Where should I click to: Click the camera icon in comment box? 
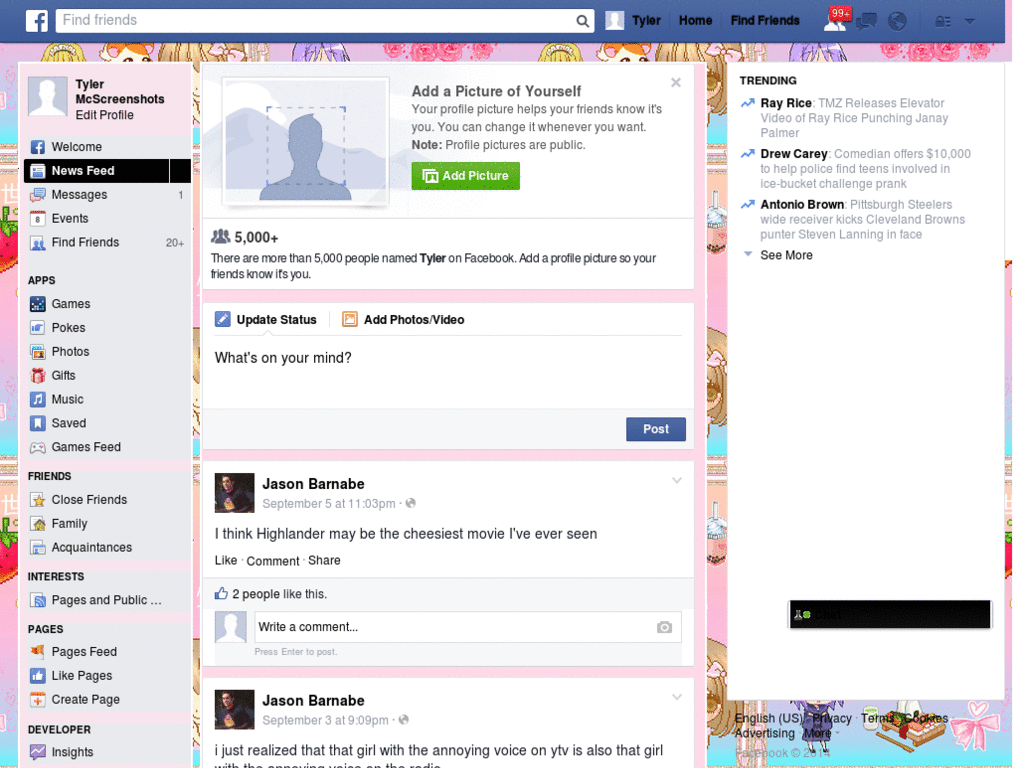coord(664,628)
